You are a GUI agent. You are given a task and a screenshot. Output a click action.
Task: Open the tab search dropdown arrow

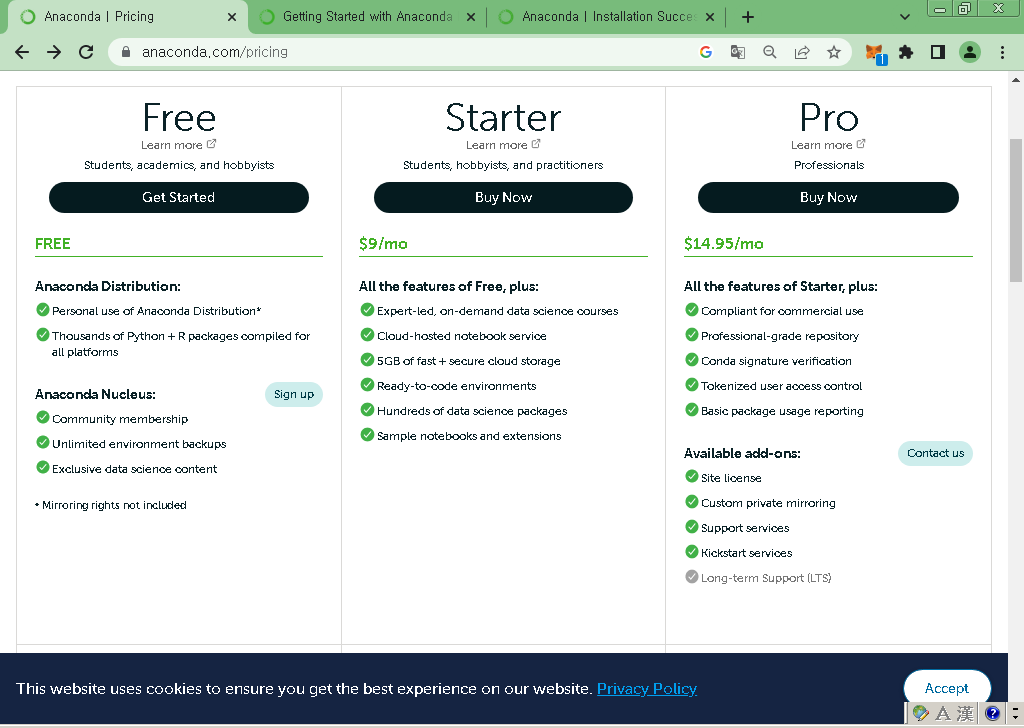pos(904,17)
